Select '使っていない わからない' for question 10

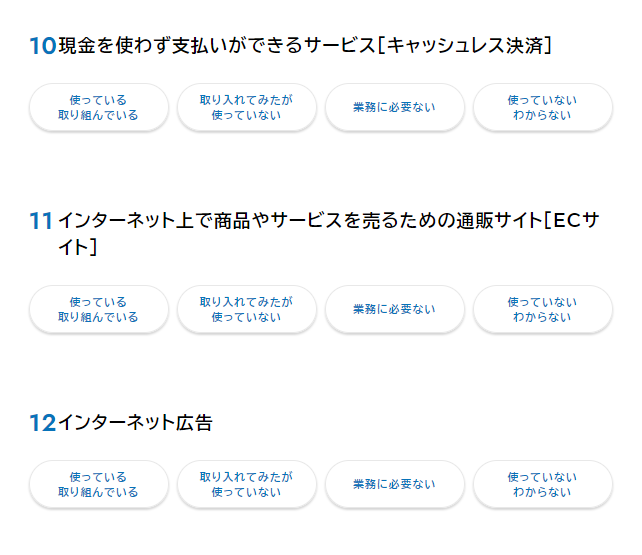[x=542, y=108]
